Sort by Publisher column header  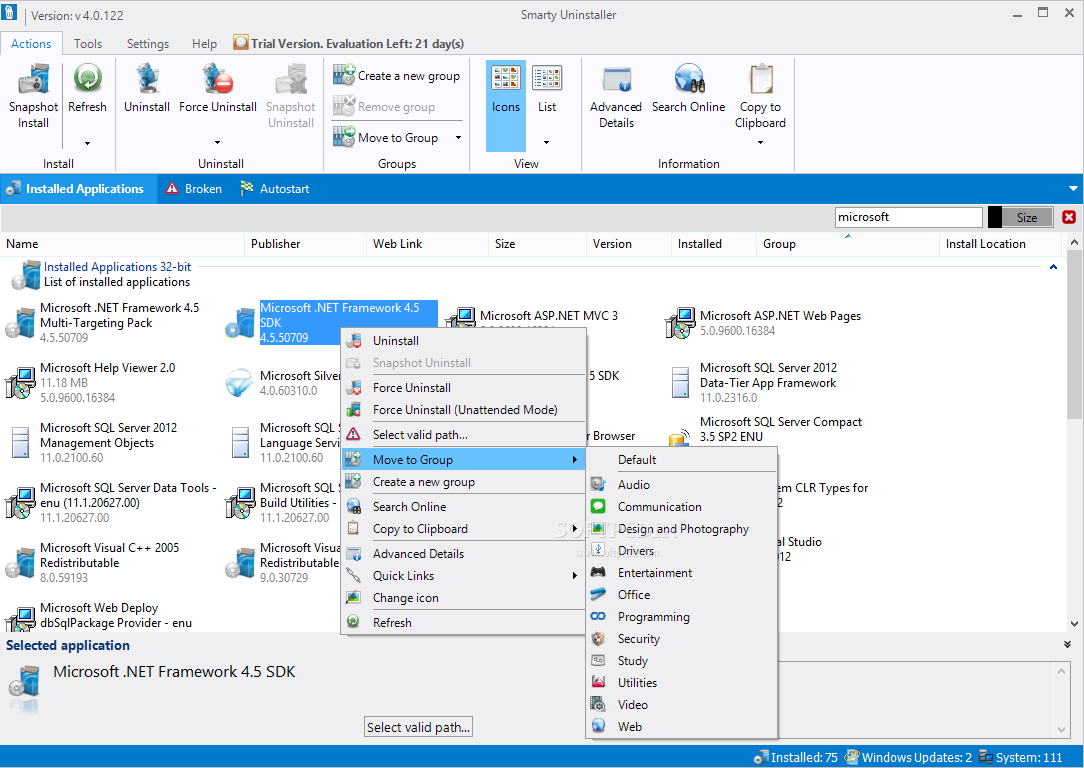click(x=305, y=244)
